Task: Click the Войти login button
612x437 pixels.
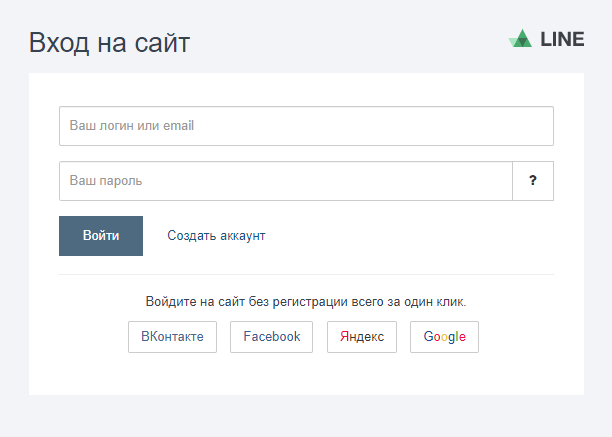Action: (x=101, y=236)
